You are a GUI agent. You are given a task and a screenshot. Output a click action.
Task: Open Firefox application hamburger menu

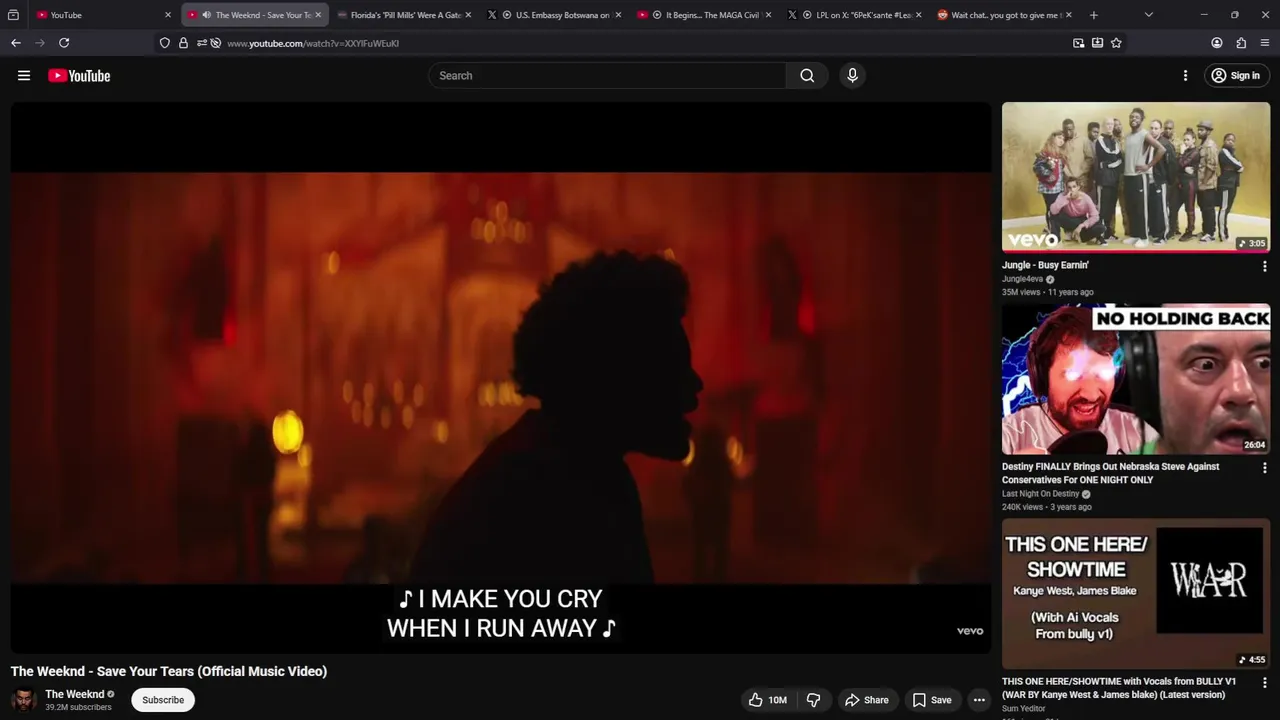point(1265,43)
